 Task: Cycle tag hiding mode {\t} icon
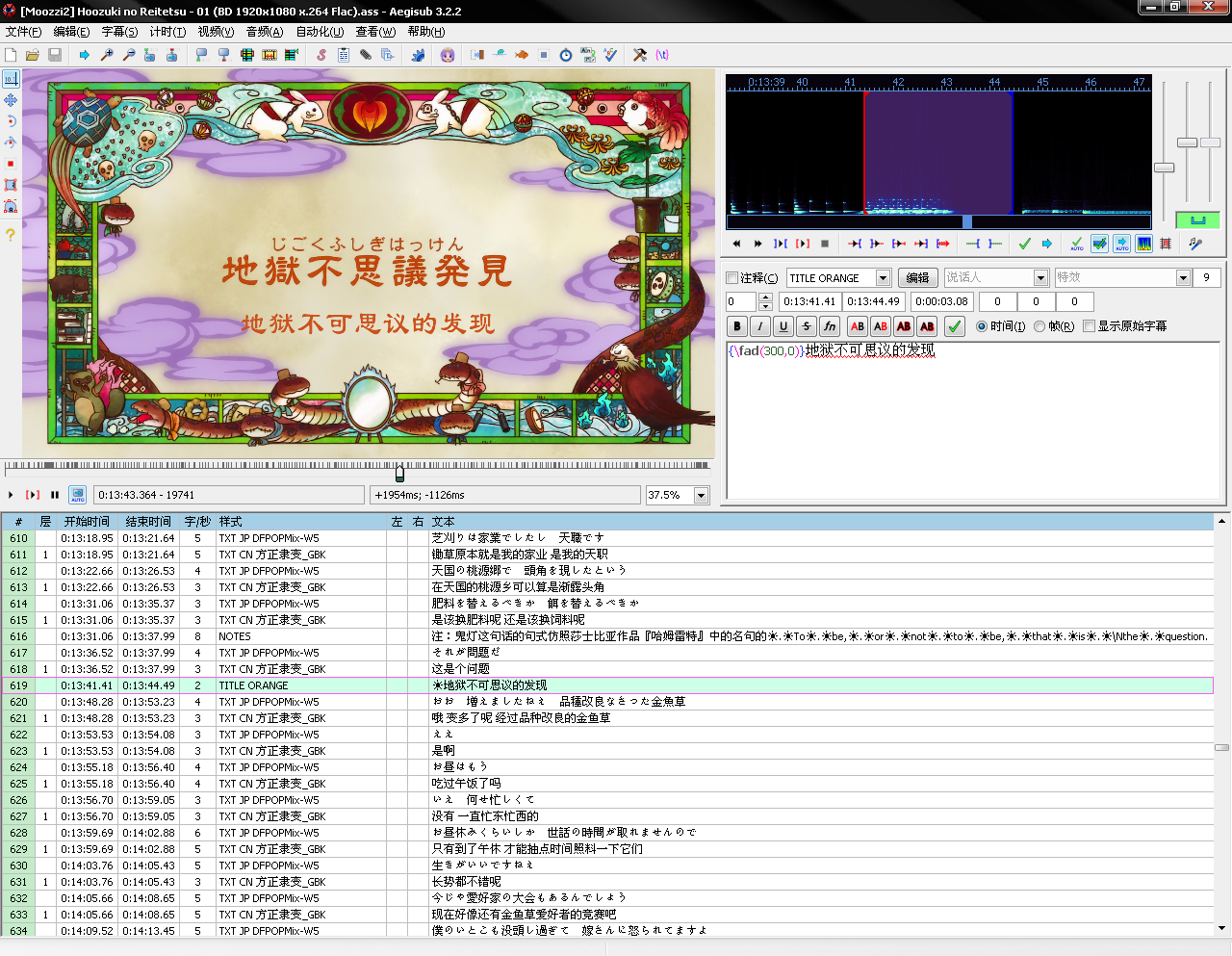pos(662,55)
